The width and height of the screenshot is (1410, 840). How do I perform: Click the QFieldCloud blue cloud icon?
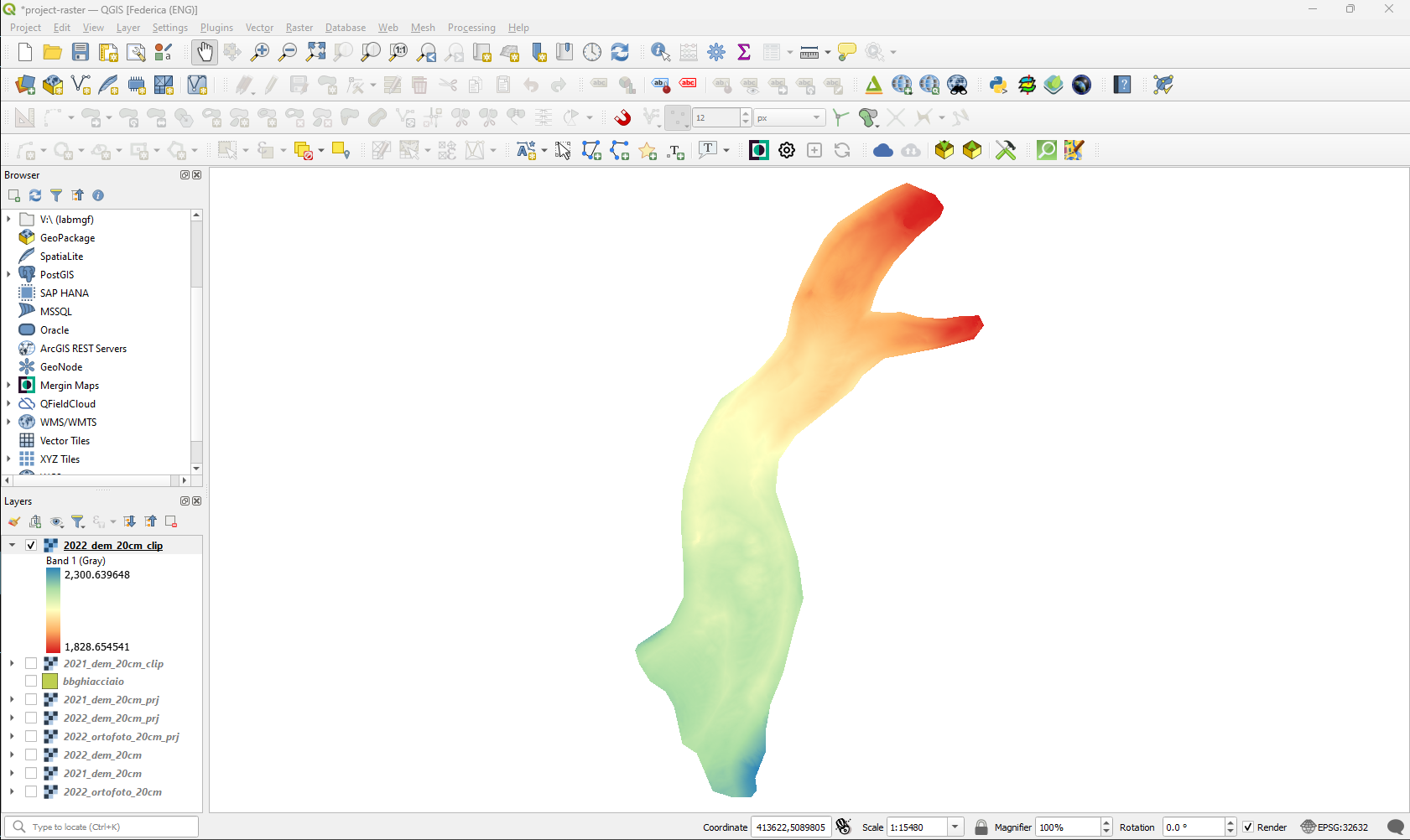point(883,150)
